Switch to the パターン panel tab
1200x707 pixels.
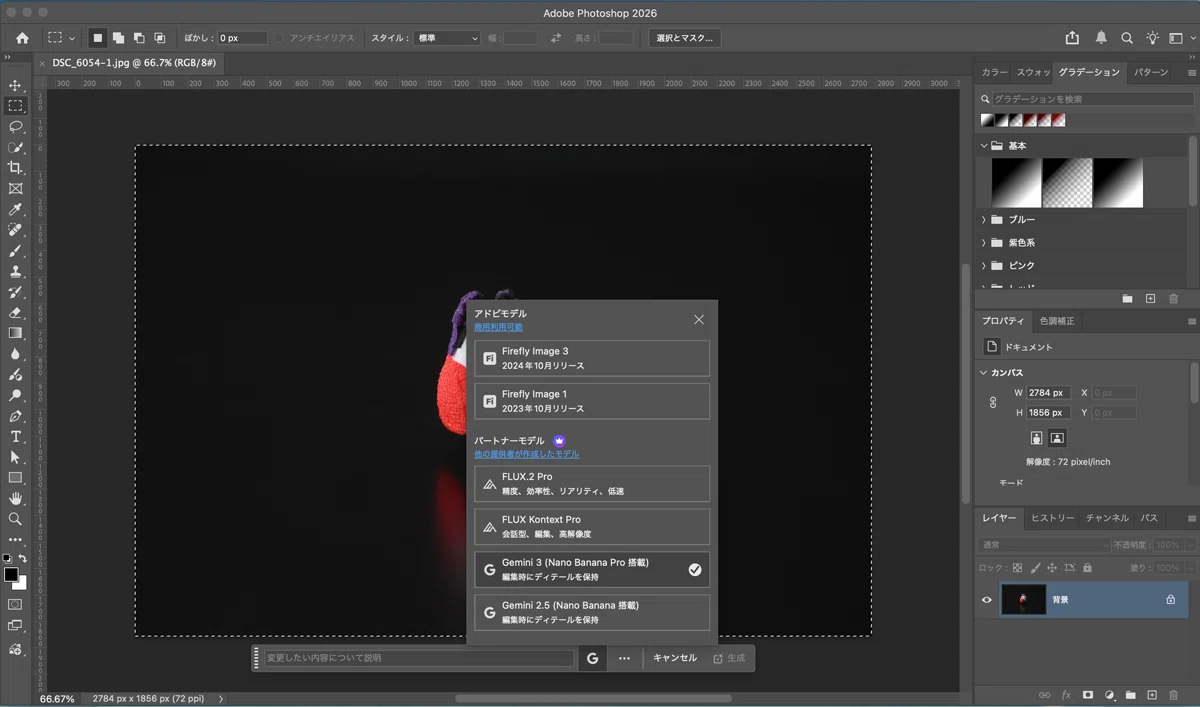(x=1151, y=73)
